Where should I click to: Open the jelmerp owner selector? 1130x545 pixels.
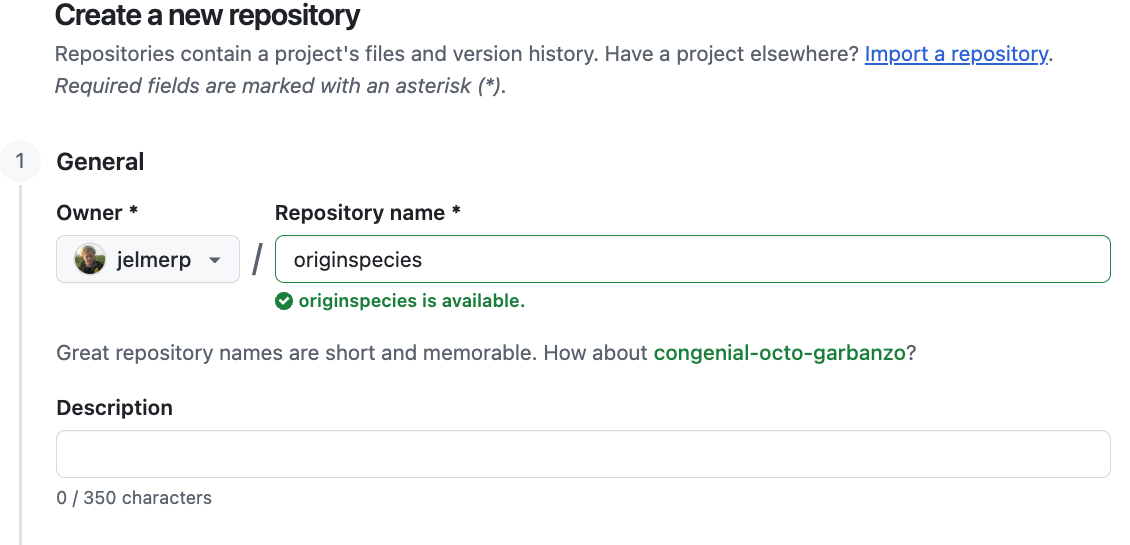tap(148, 260)
